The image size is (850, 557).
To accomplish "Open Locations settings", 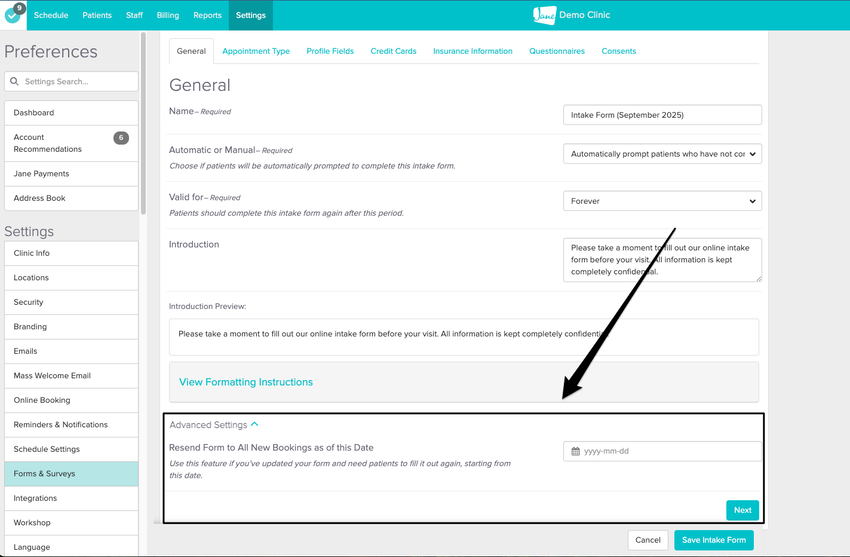I will [71, 277].
